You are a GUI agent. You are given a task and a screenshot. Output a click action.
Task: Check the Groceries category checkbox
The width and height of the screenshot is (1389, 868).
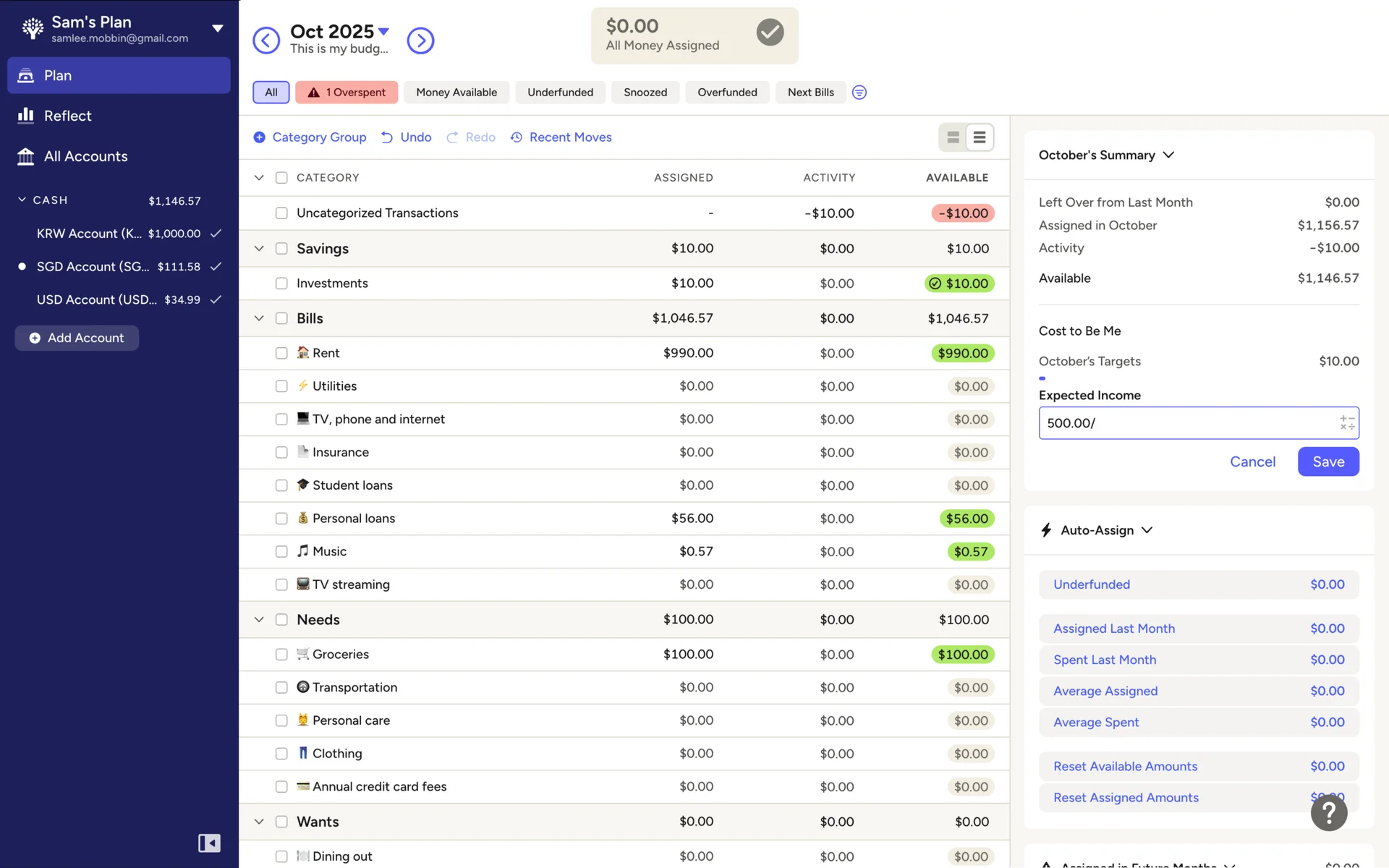point(281,655)
